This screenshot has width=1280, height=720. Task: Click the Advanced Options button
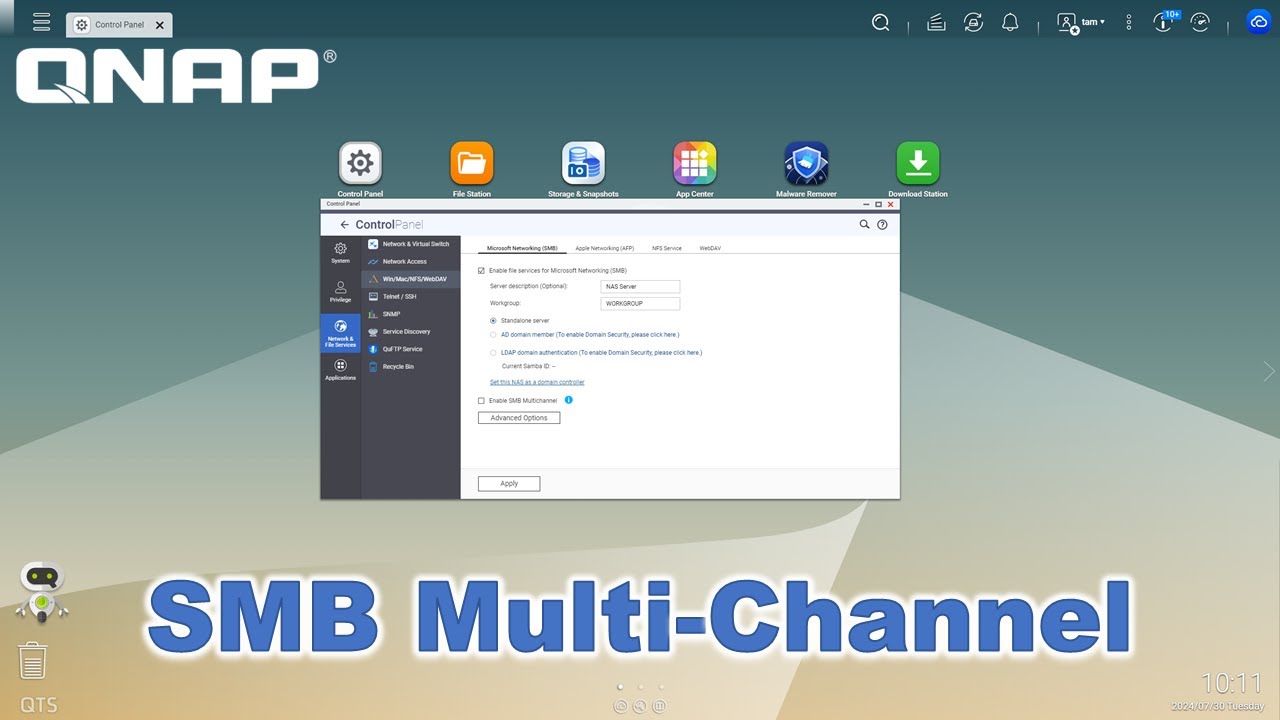(519, 418)
